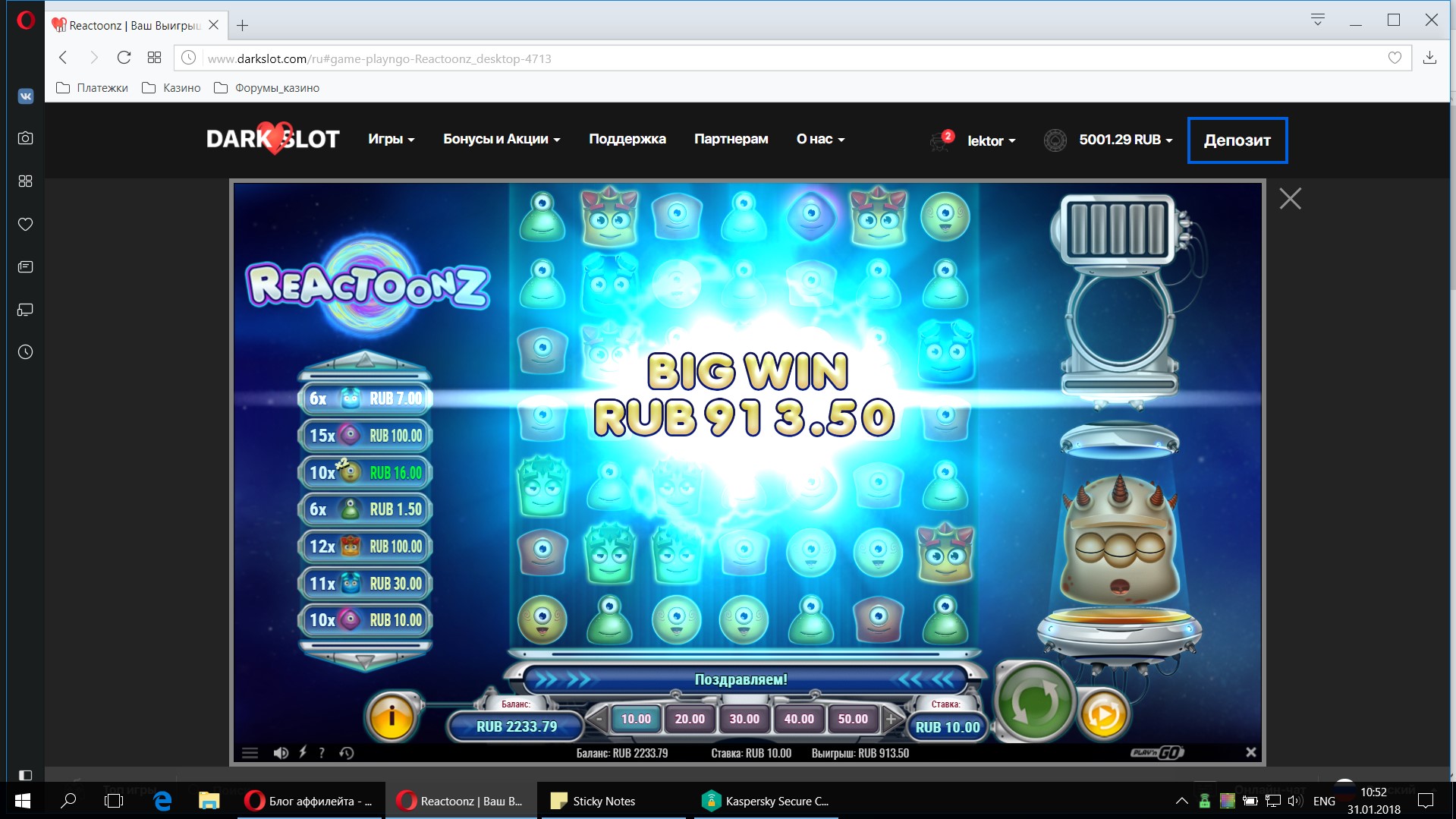Switch to Блог аффилейта Opera window

310,801
